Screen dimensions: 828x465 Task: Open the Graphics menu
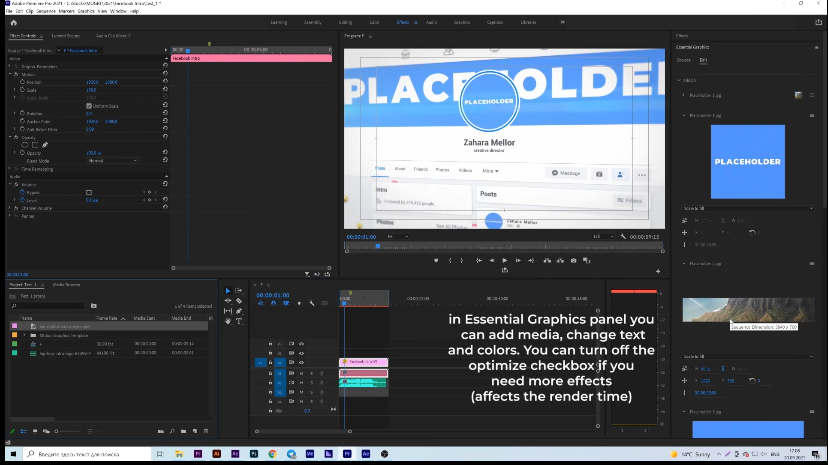point(86,11)
